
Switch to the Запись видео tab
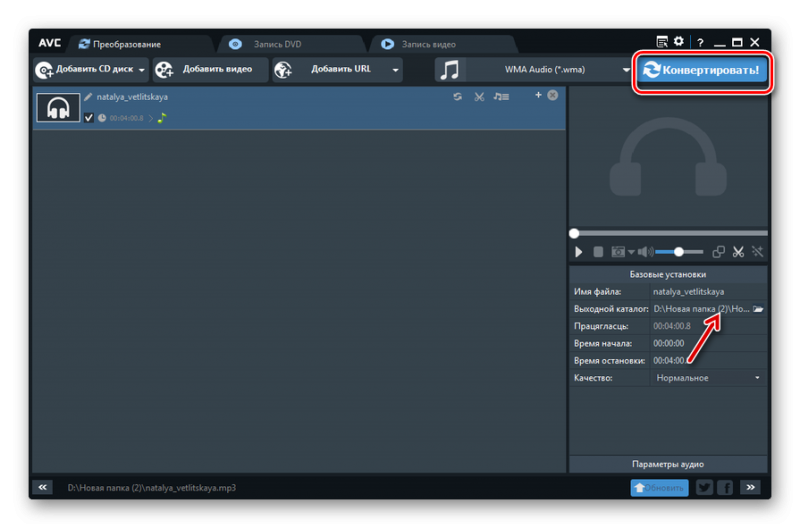428,44
